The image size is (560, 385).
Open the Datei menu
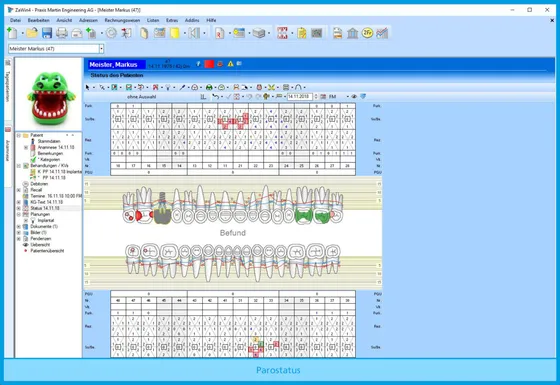tap(15, 20)
